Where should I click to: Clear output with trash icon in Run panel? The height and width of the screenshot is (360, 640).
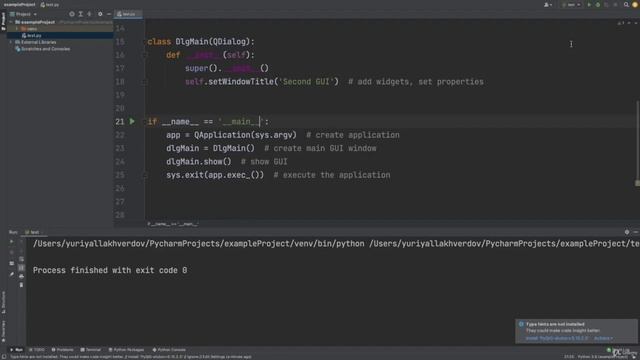[x=21, y=284]
